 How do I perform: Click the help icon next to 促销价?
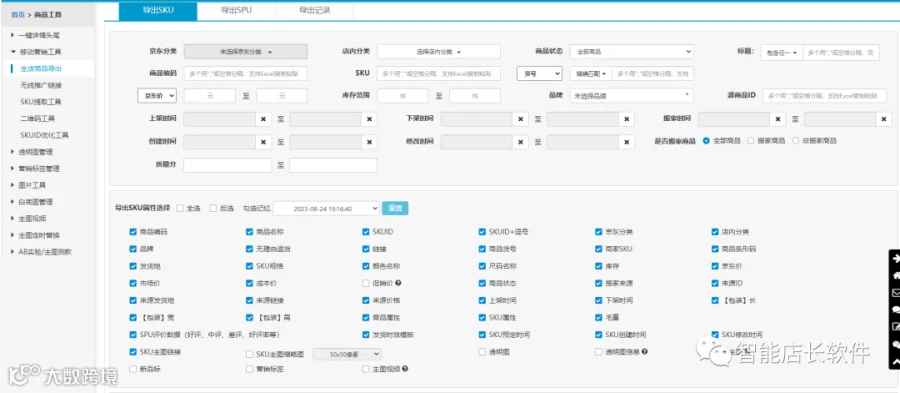[x=398, y=283]
